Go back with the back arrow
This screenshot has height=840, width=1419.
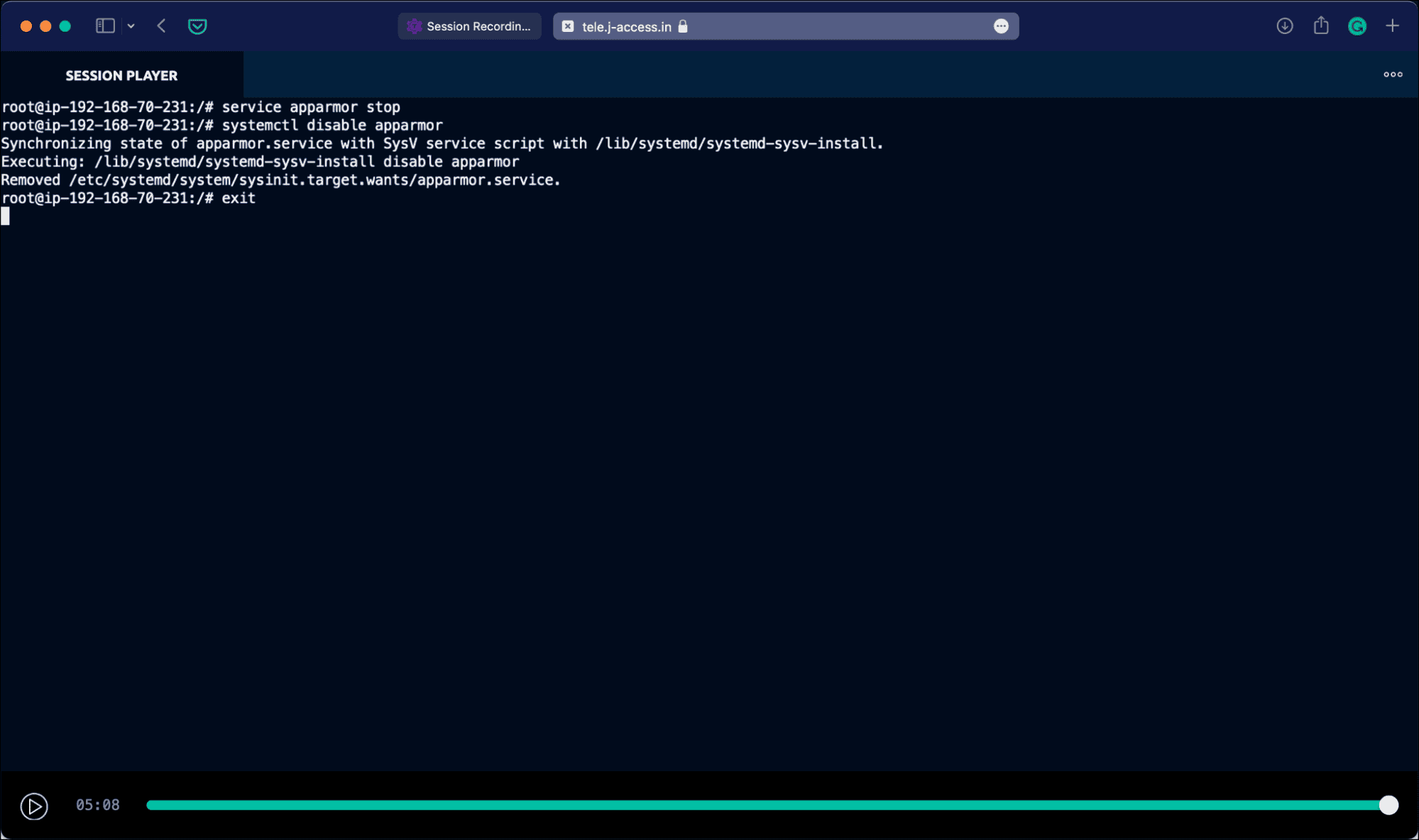tap(162, 26)
